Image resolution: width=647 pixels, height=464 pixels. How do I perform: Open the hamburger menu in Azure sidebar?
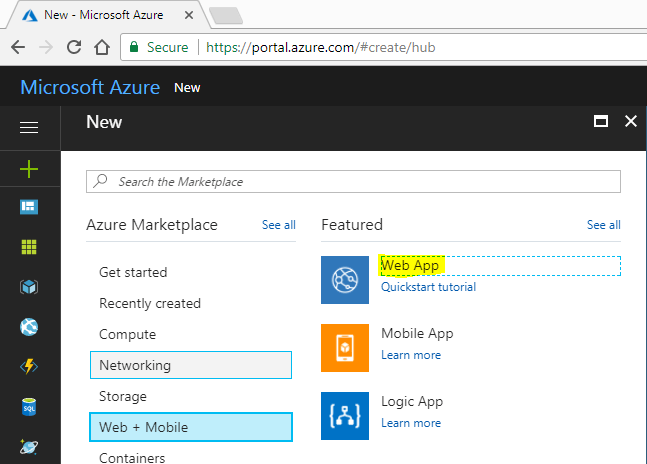[x=29, y=127]
